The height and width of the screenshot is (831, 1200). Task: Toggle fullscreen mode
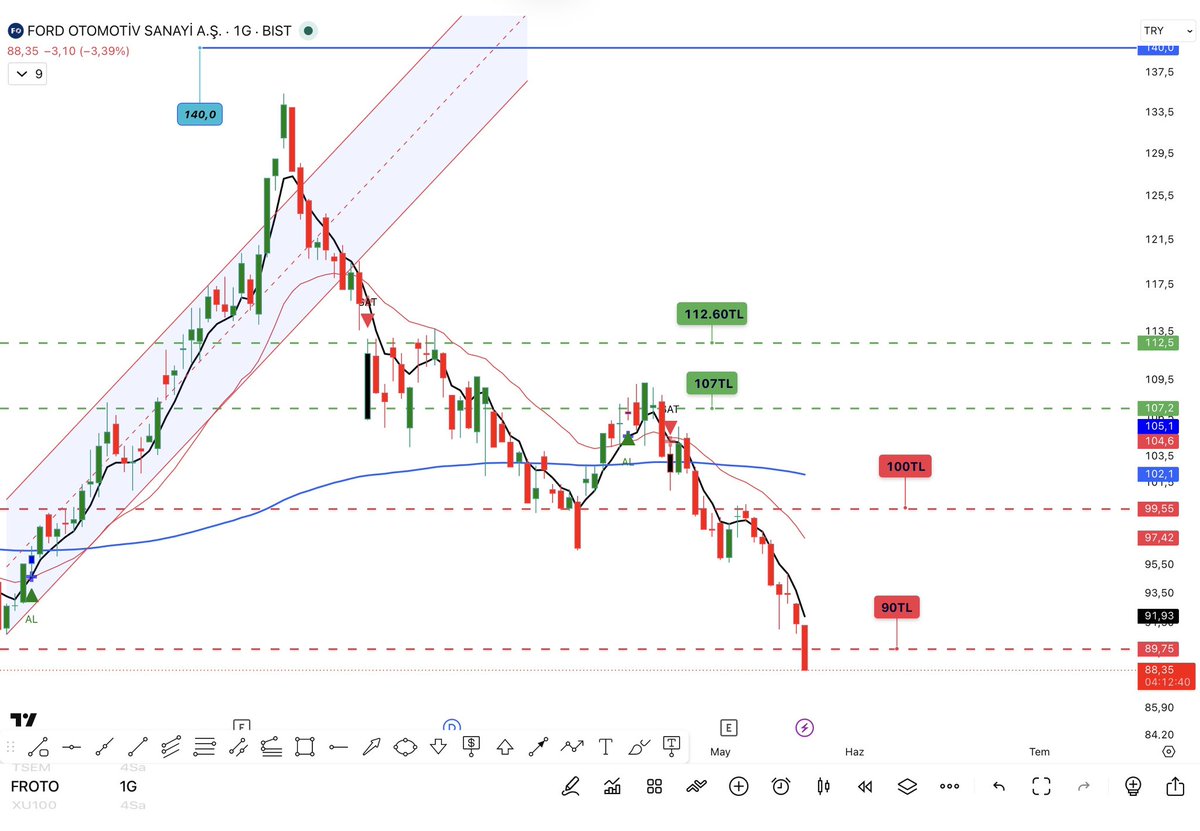[1040, 786]
